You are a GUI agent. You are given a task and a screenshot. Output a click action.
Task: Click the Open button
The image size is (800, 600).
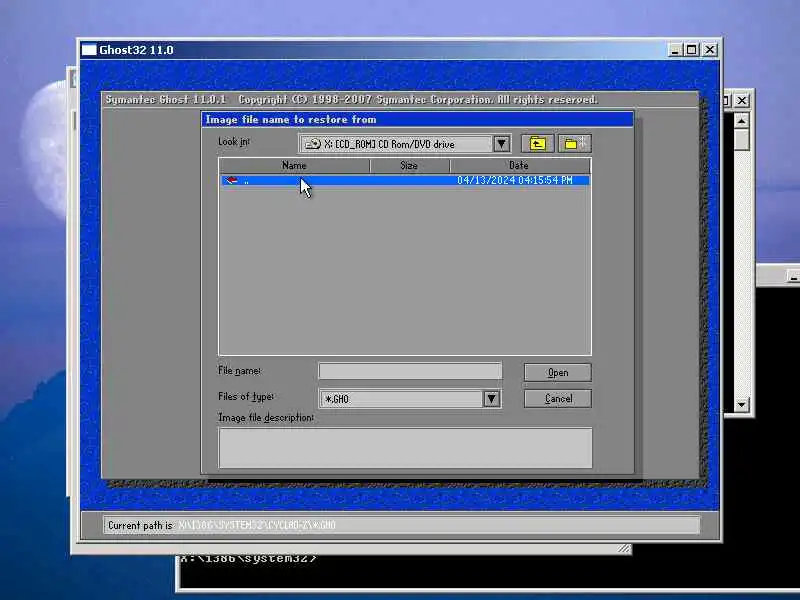(x=558, y=372)
